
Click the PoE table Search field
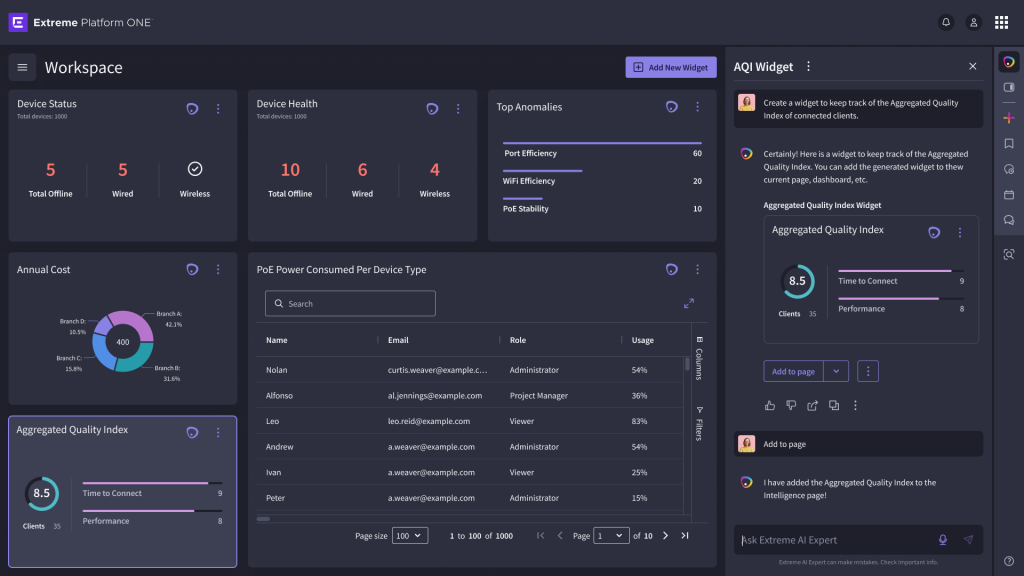(x=350, y=304)
